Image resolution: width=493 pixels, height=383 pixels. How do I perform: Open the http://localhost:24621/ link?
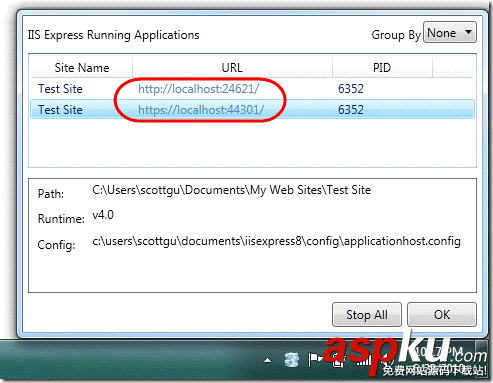point(198,89)
